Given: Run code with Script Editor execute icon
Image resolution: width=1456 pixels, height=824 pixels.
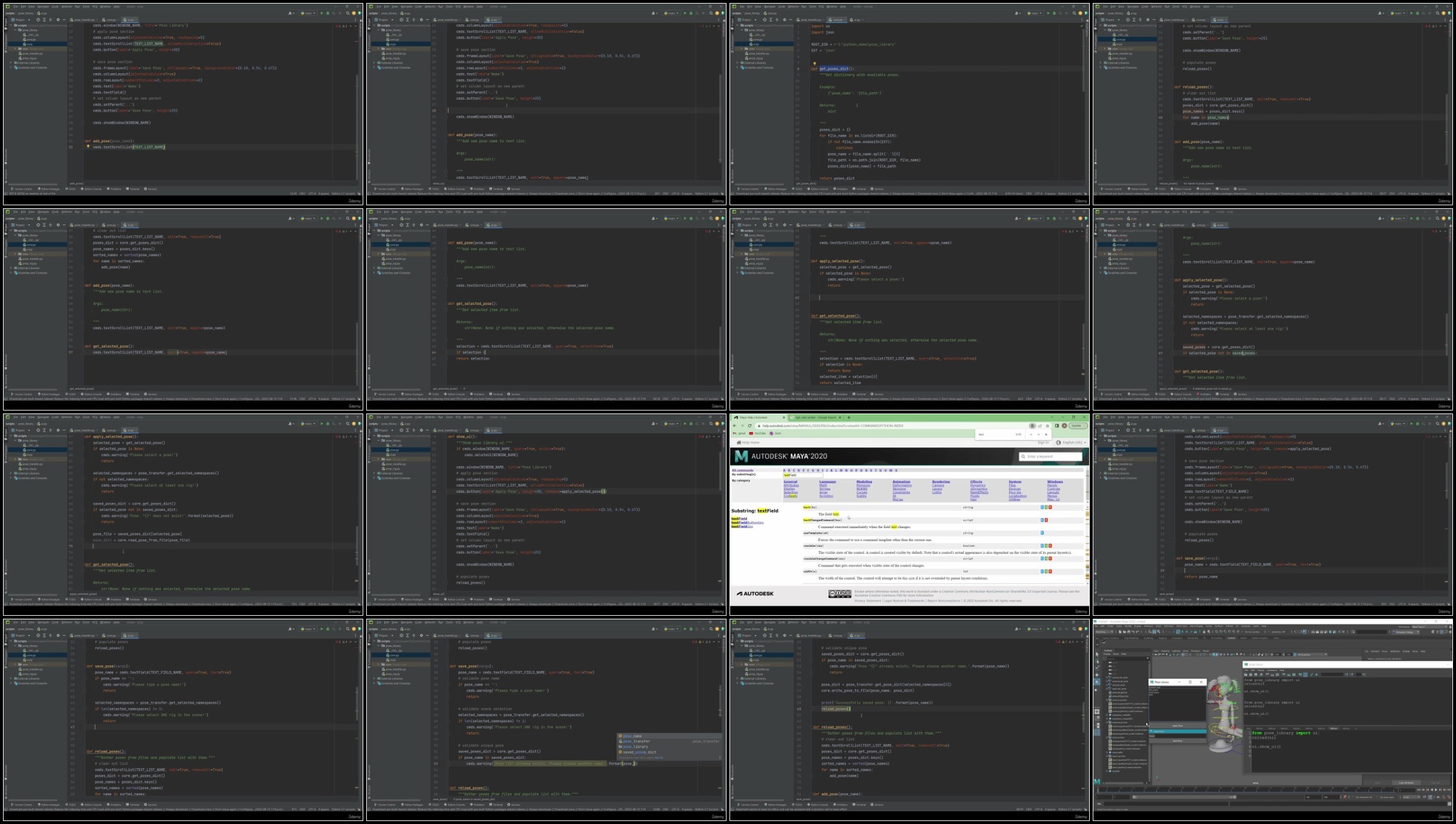Looking at the screenshot, I should (1317, 675).
